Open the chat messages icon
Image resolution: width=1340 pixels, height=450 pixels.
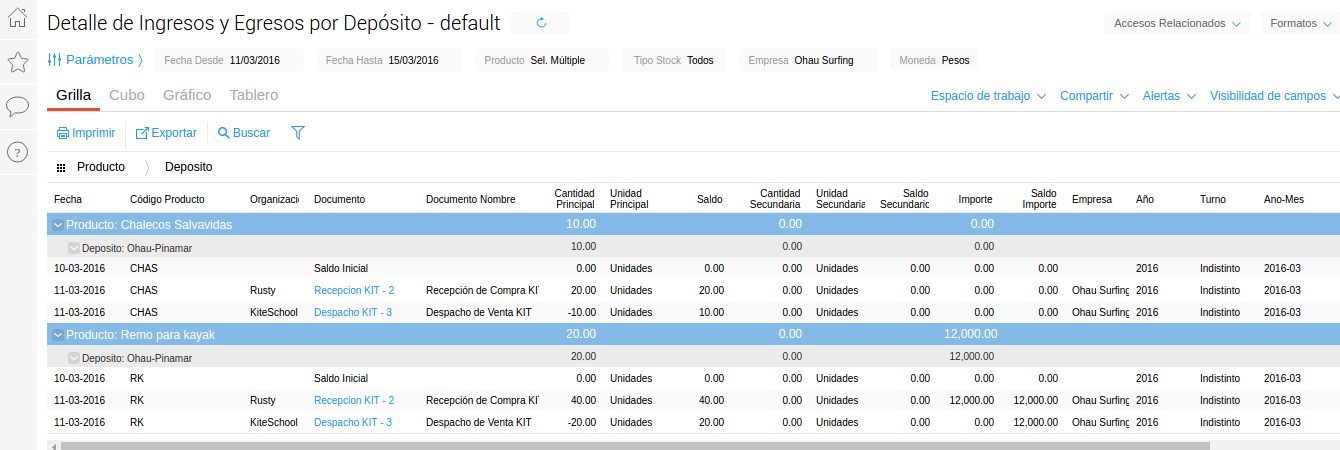click(x=17, y=106)
